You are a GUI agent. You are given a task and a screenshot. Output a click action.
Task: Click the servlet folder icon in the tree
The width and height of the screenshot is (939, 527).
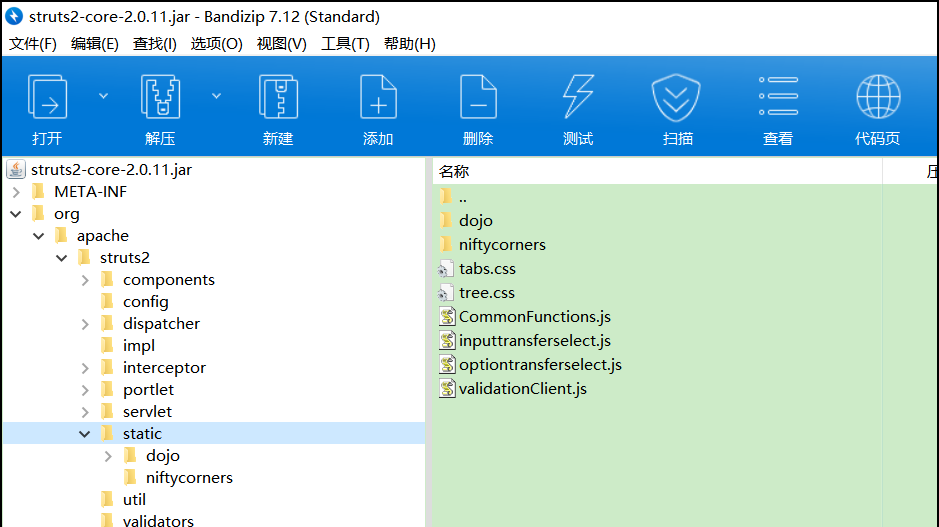coord(107,411)
